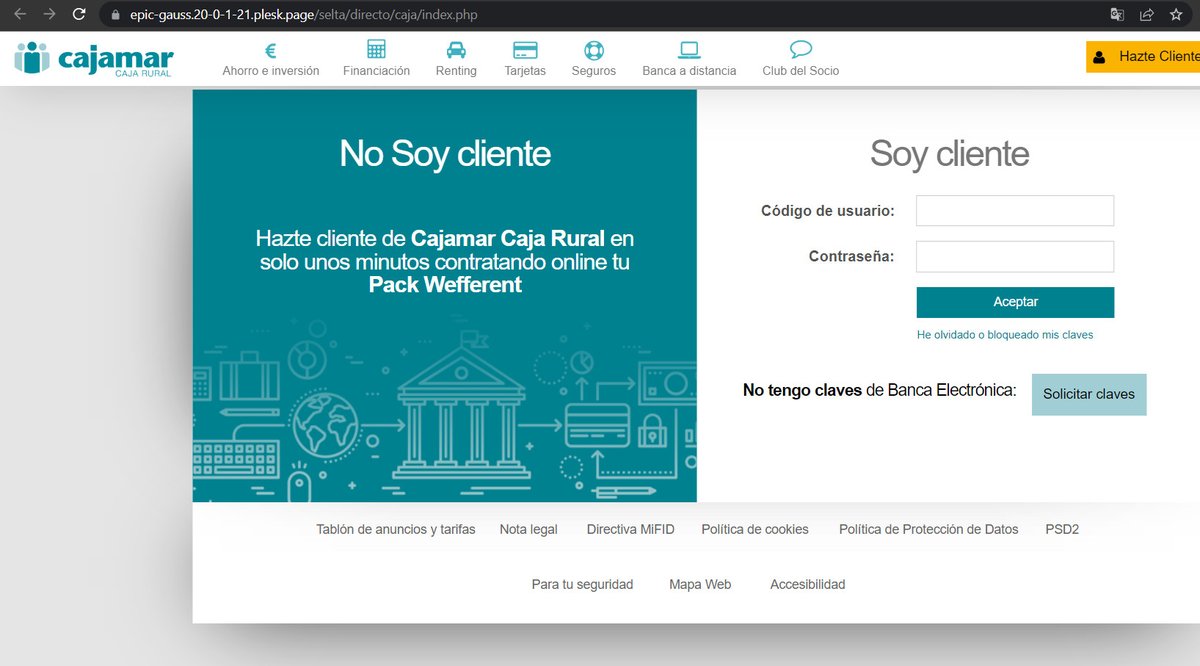1200x666 pixels.
Task: Click the browser forward arrow
Action: [x=49, y=15]
